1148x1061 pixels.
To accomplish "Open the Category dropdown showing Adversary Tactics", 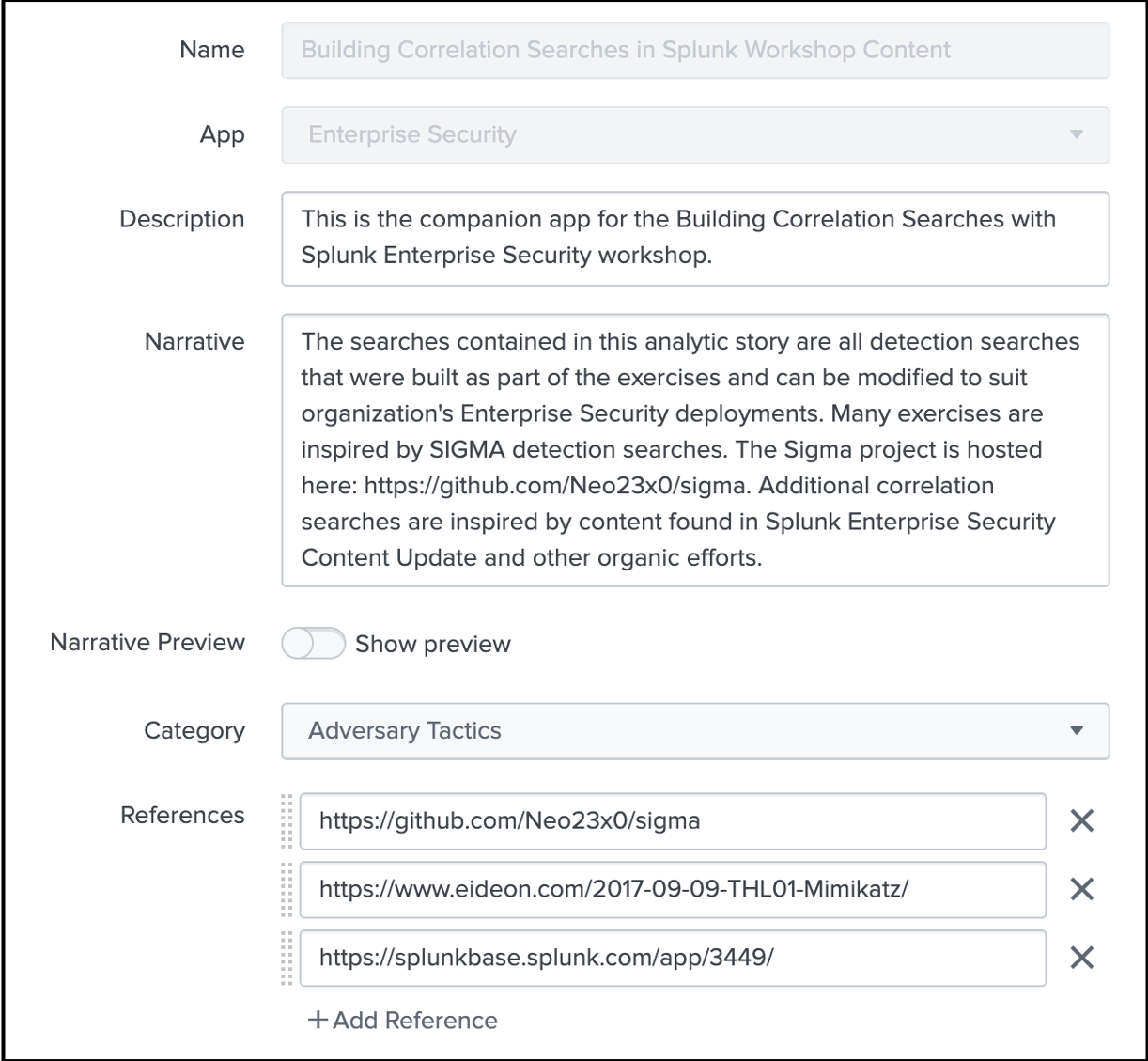I will click(695, 731).
